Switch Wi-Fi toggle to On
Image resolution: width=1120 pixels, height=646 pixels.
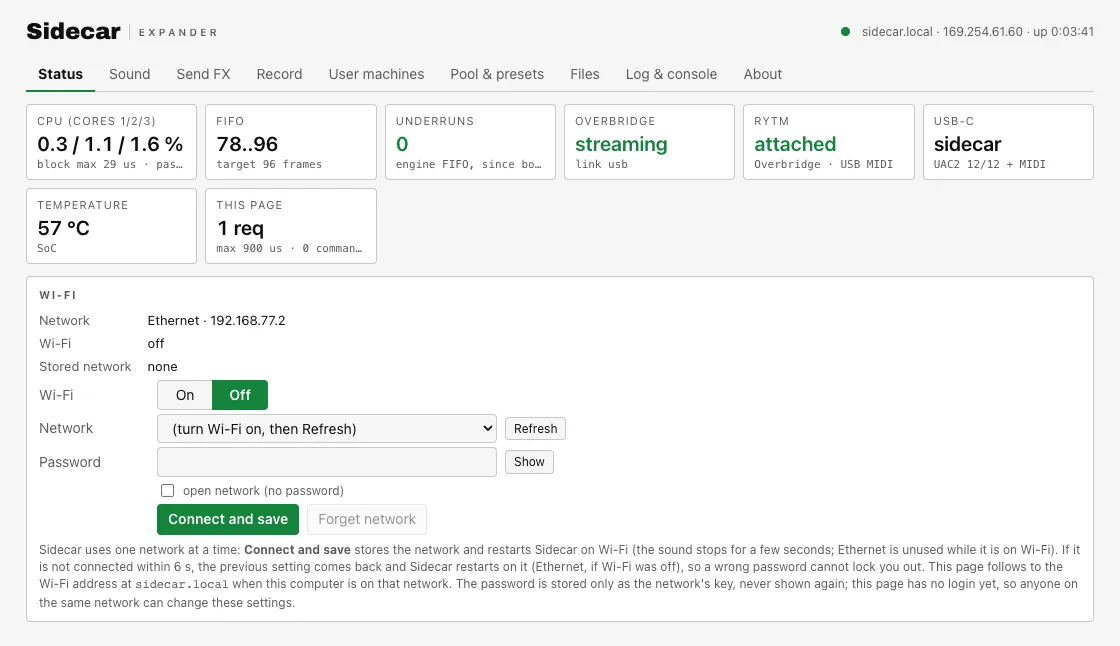[185, 395]
